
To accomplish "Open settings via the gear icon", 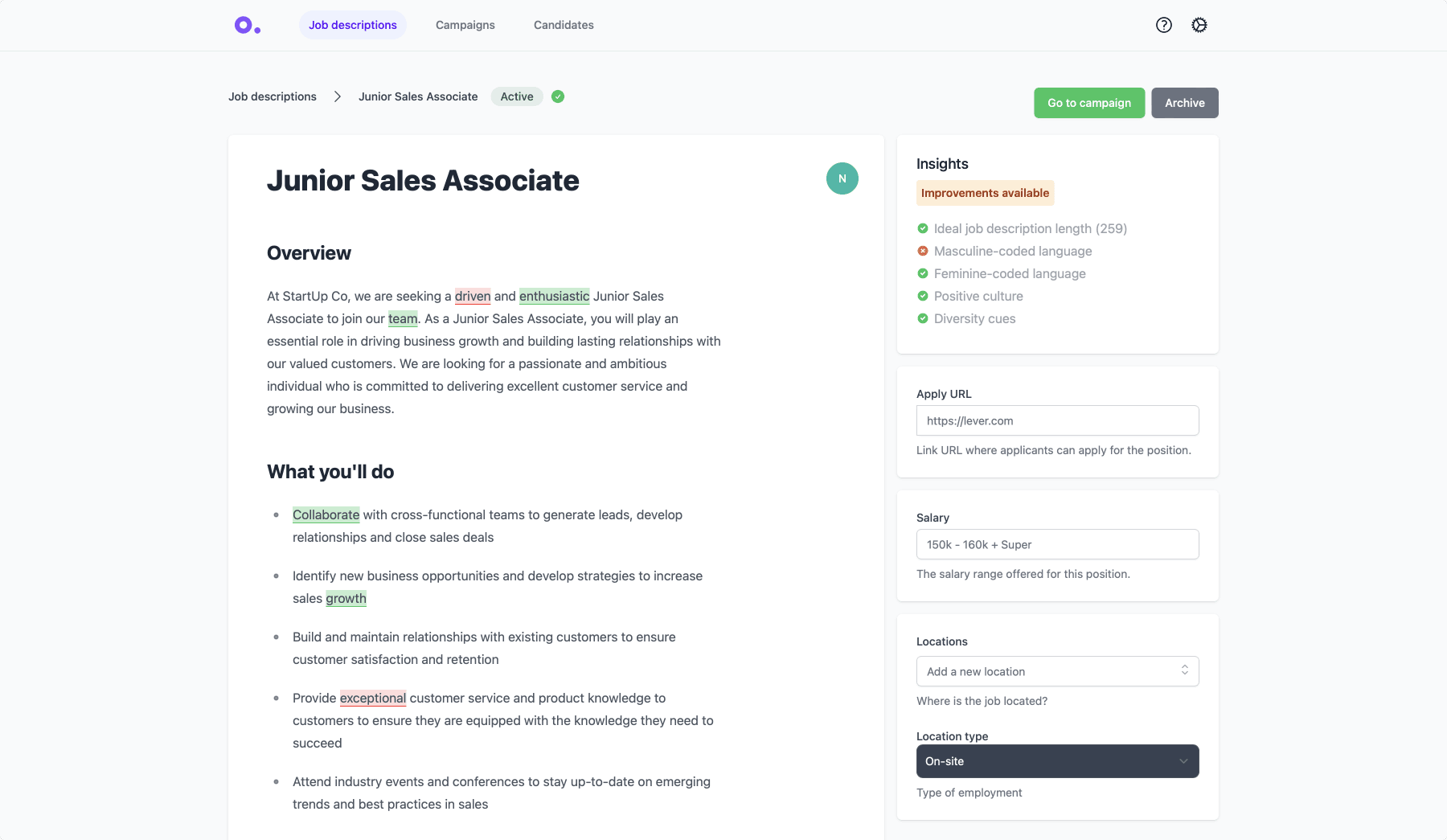I will click(1199, 25).
